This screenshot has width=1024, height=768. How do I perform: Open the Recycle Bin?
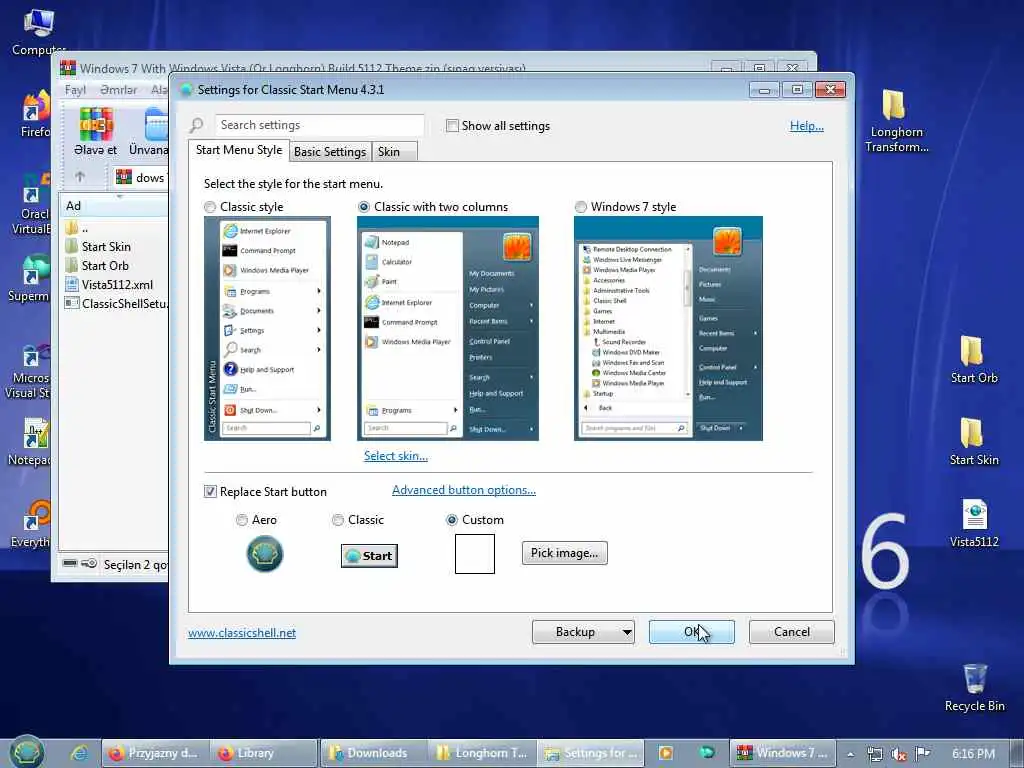tap(974, 688)
